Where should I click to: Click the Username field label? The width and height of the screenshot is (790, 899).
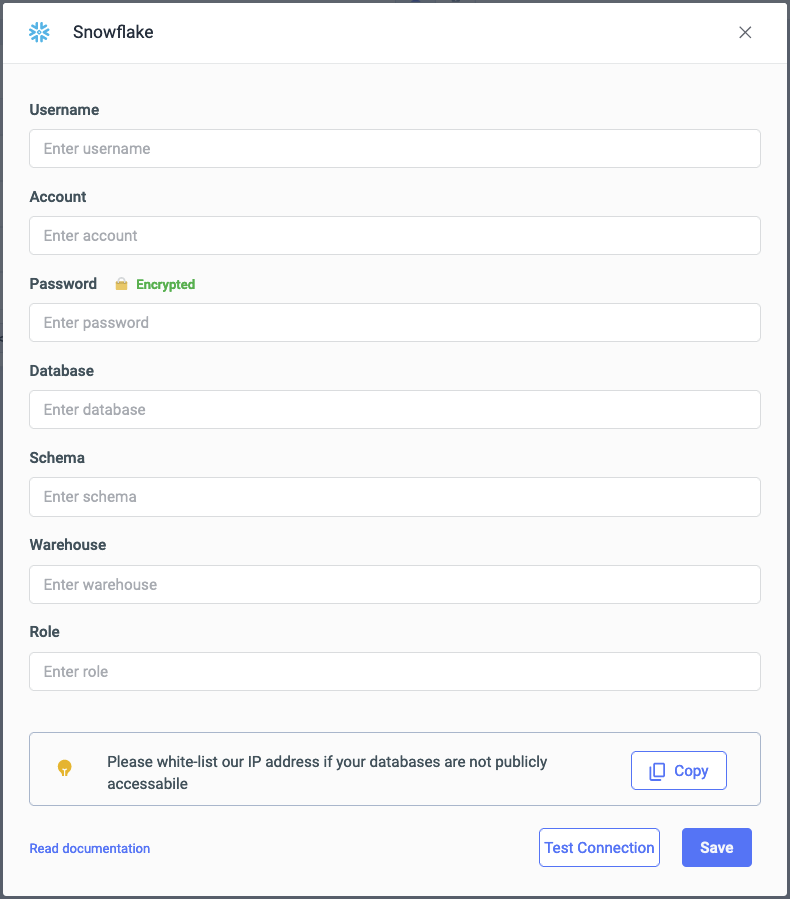(64, 110)
